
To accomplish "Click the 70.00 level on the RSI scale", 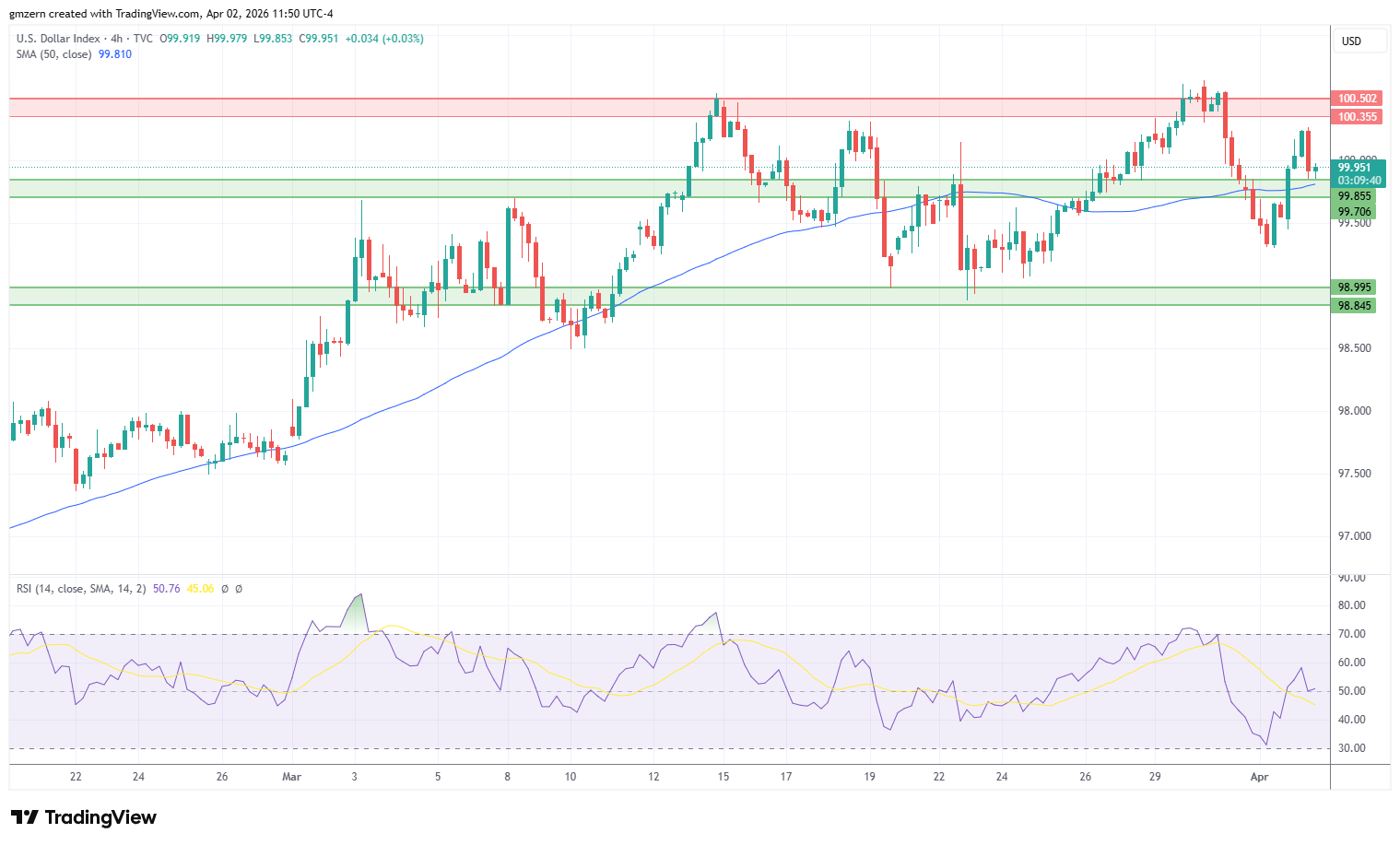I will tap(1351, 634).
